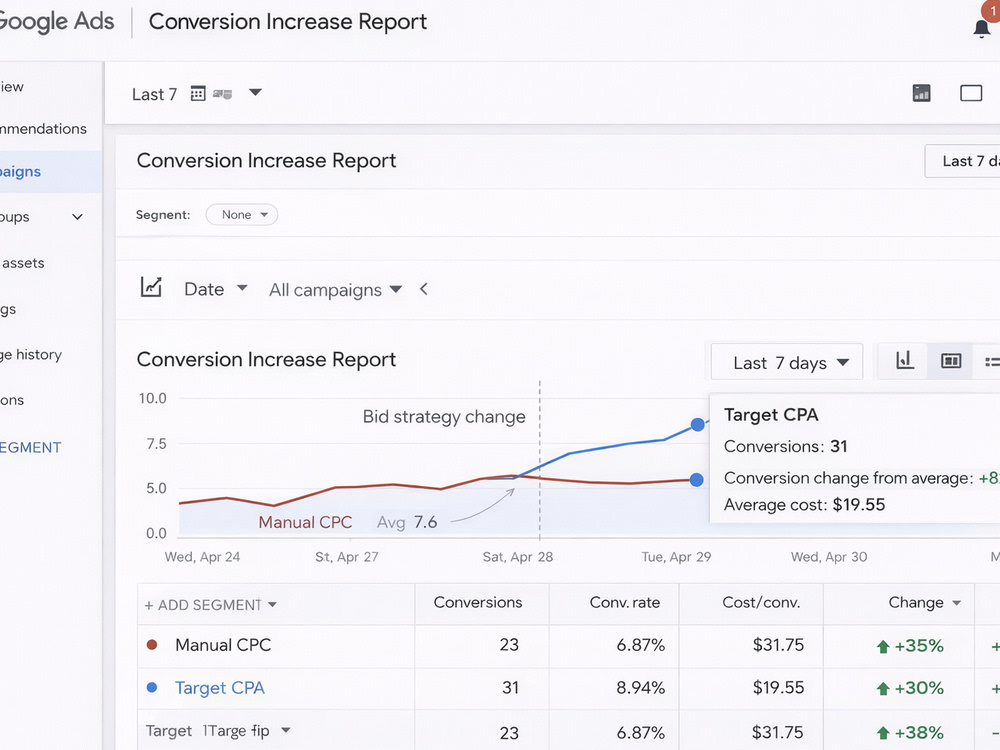Click the Target CPA data point on blue line
The image size is (1000, 750).
tap(698, 425)
